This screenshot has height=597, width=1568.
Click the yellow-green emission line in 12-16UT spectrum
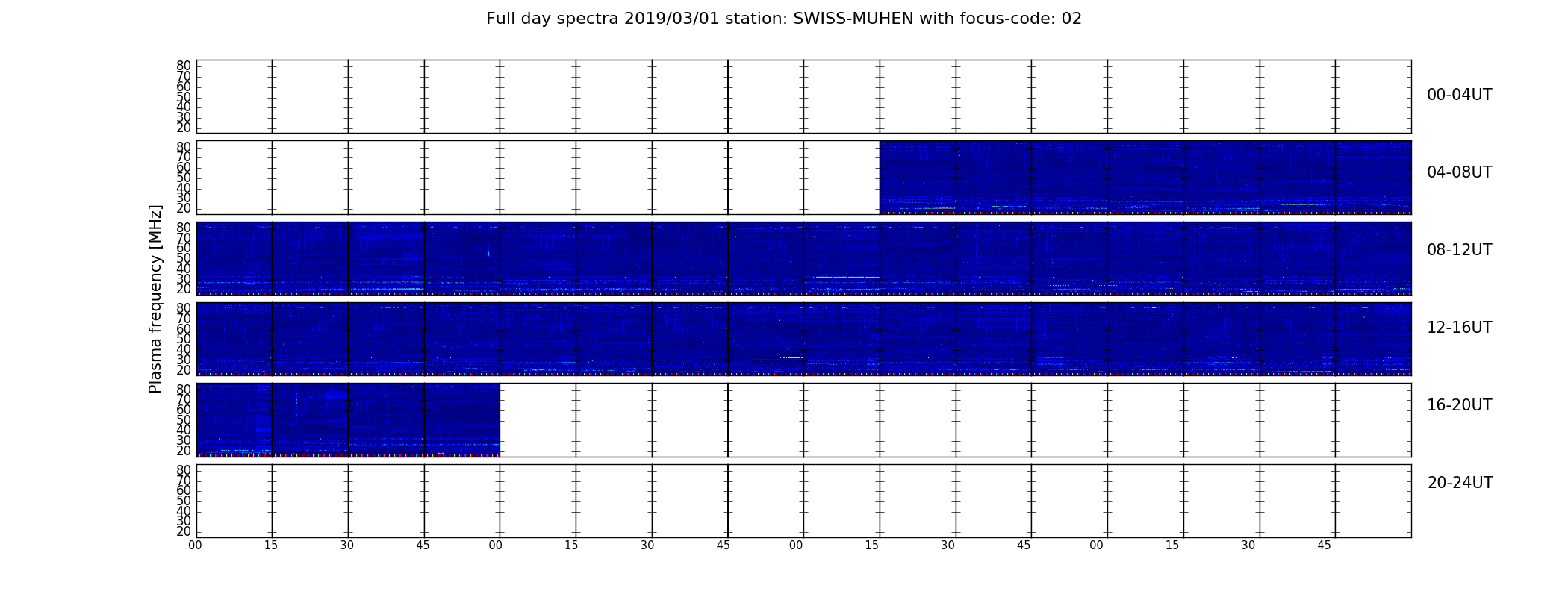[x=777, y=360]
